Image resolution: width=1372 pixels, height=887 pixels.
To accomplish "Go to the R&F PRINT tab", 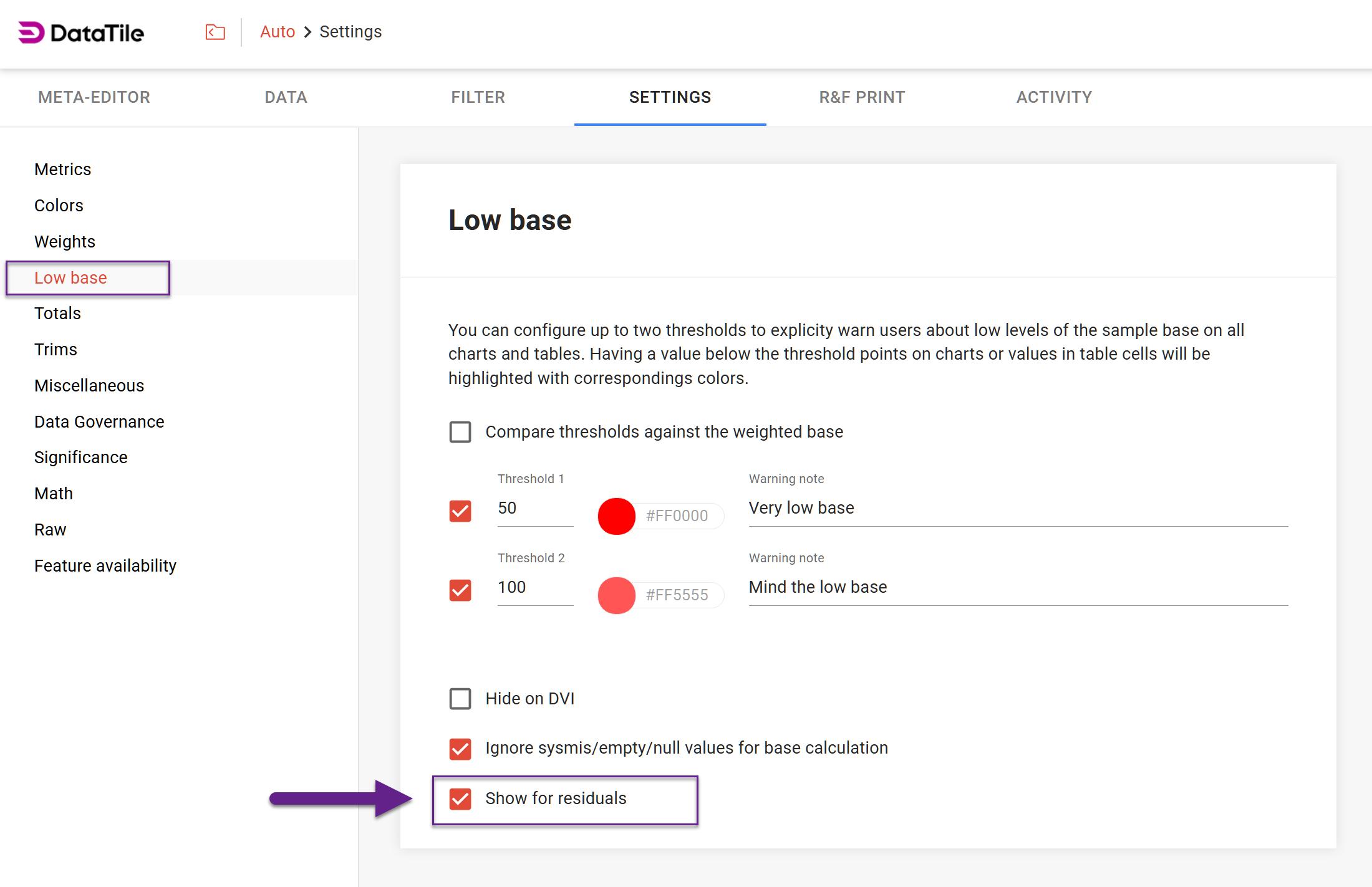I will 862,97.
